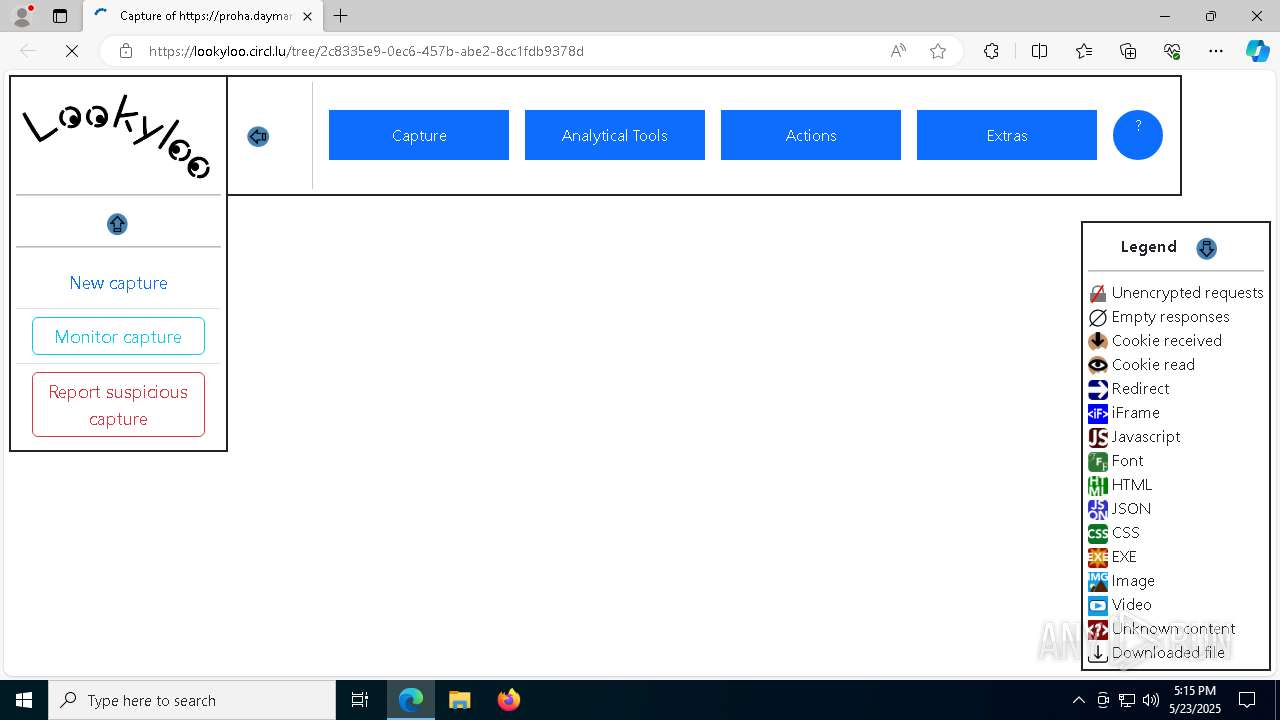1280x720 pixels.
Task: Open the notification center
Action: click(1247, 700)
